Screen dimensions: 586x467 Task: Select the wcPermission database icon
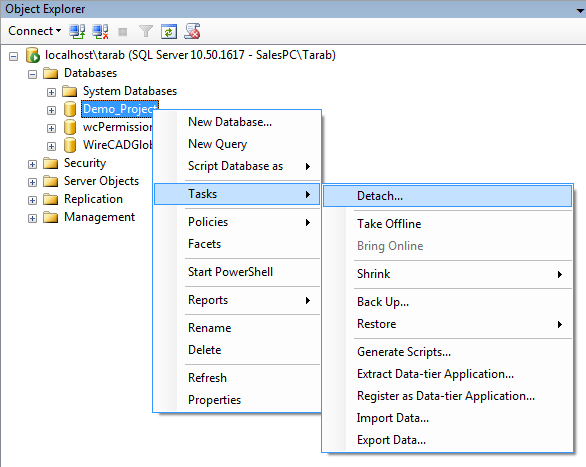coord(70,127)
